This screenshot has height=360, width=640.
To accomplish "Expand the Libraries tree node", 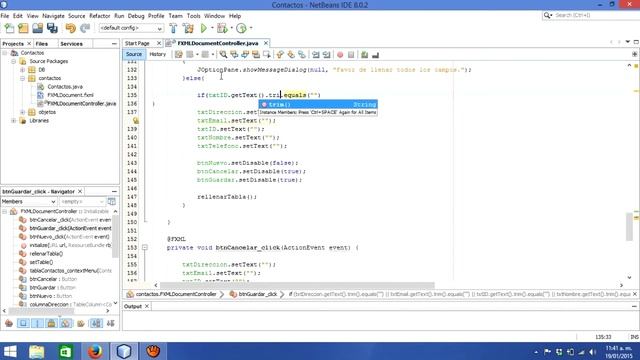I will click(13, 121).
